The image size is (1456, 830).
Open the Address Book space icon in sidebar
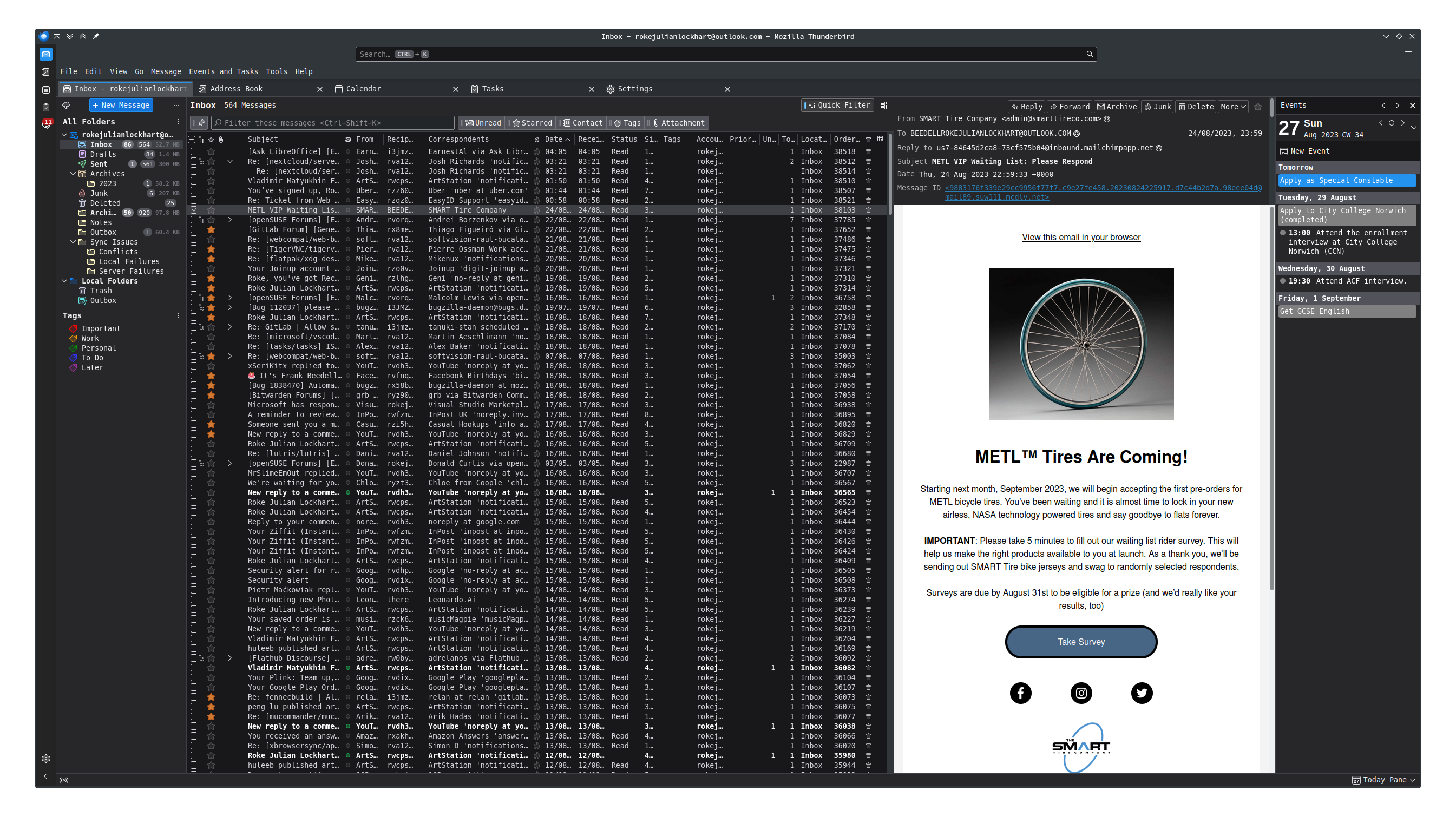coord(46,72)
